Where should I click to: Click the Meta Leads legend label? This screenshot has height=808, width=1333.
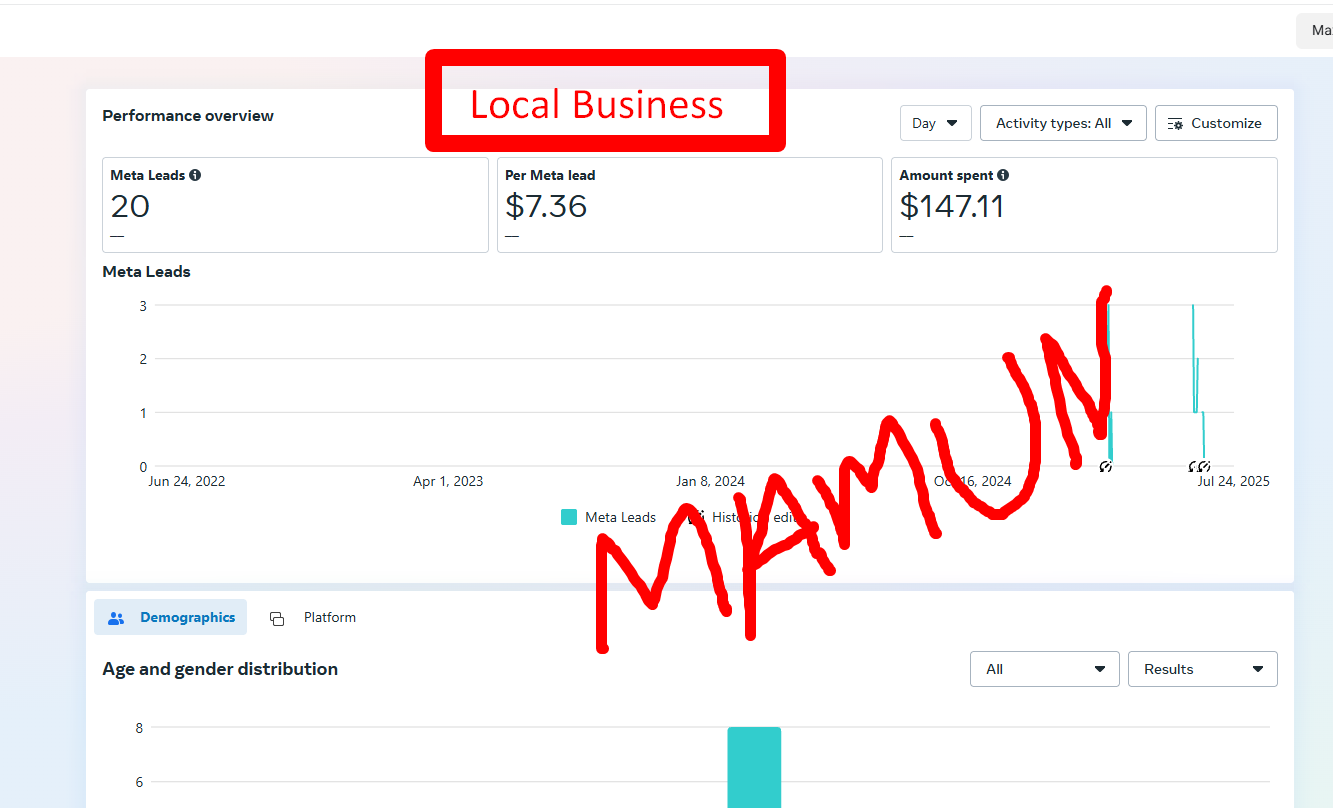click(620, 517)
